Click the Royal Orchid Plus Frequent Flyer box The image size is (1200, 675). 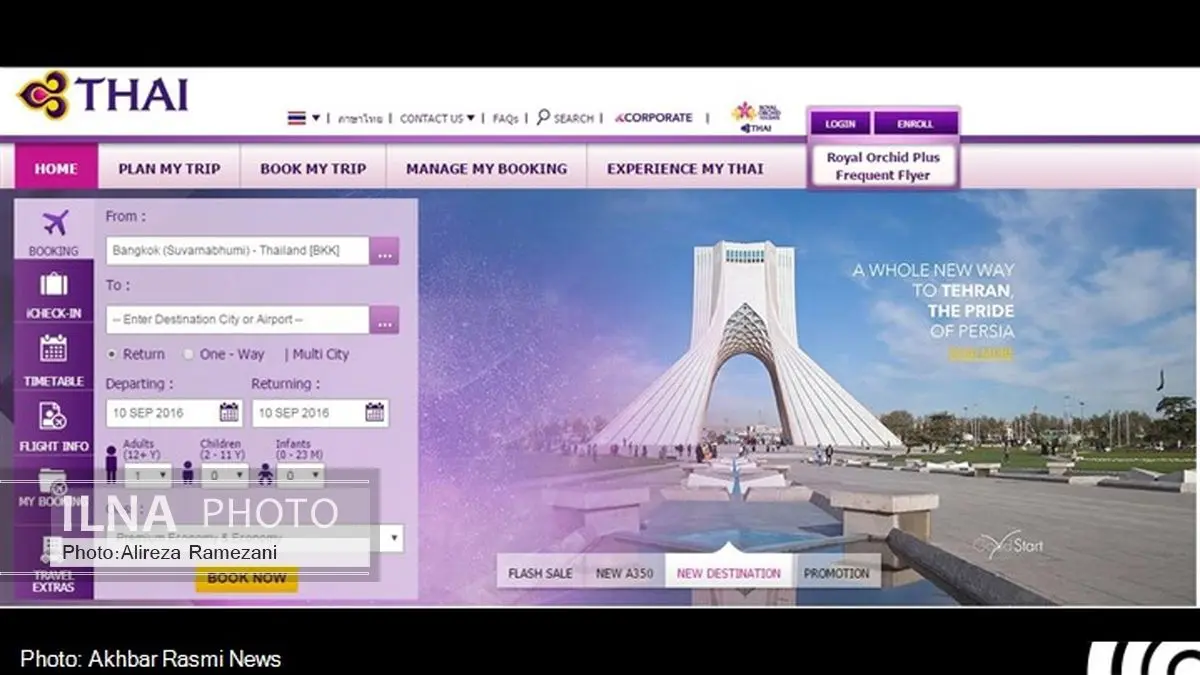pos(883,166)
